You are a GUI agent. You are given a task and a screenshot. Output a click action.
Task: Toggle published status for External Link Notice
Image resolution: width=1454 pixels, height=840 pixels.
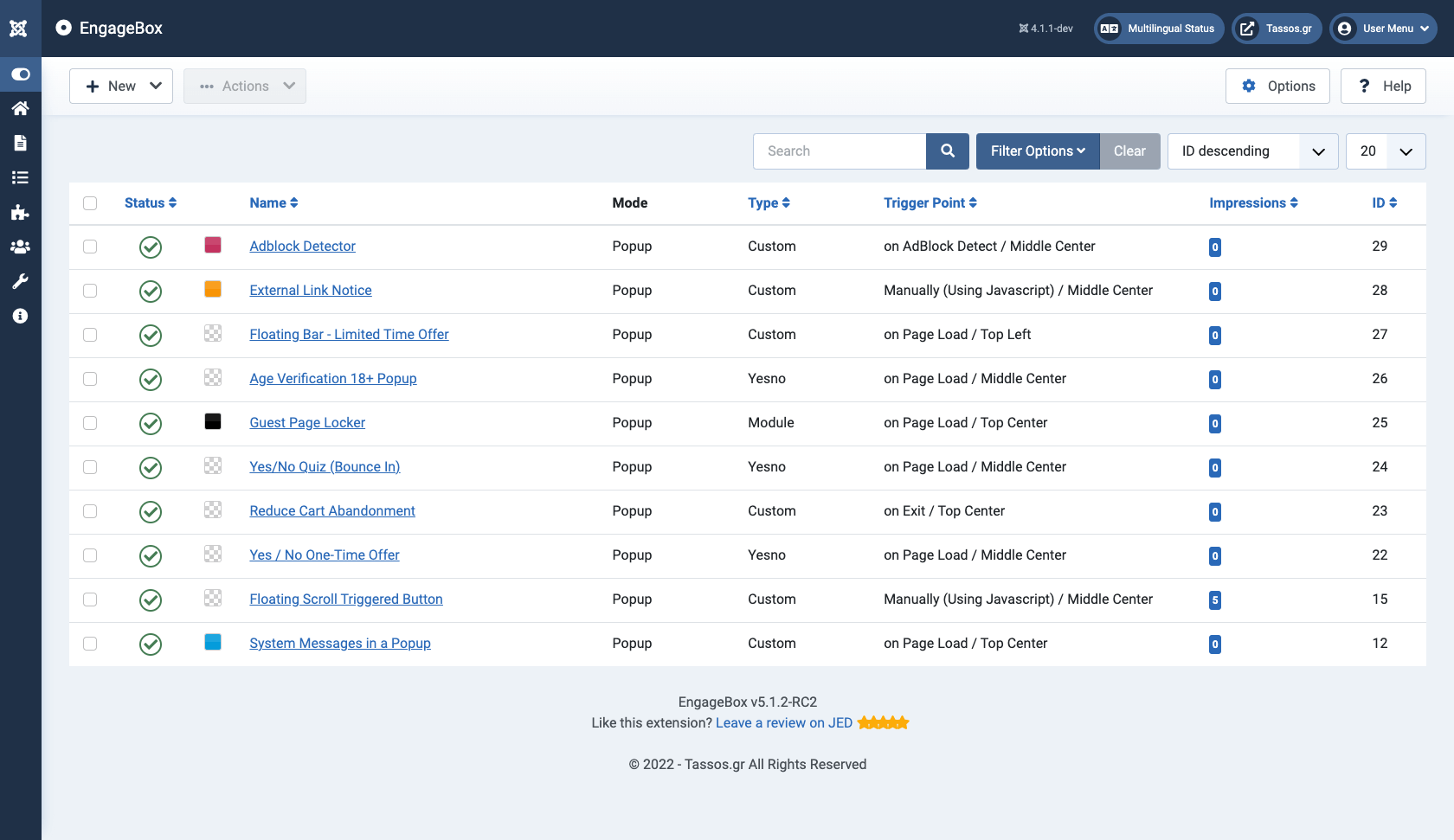(x=151, y=292)
